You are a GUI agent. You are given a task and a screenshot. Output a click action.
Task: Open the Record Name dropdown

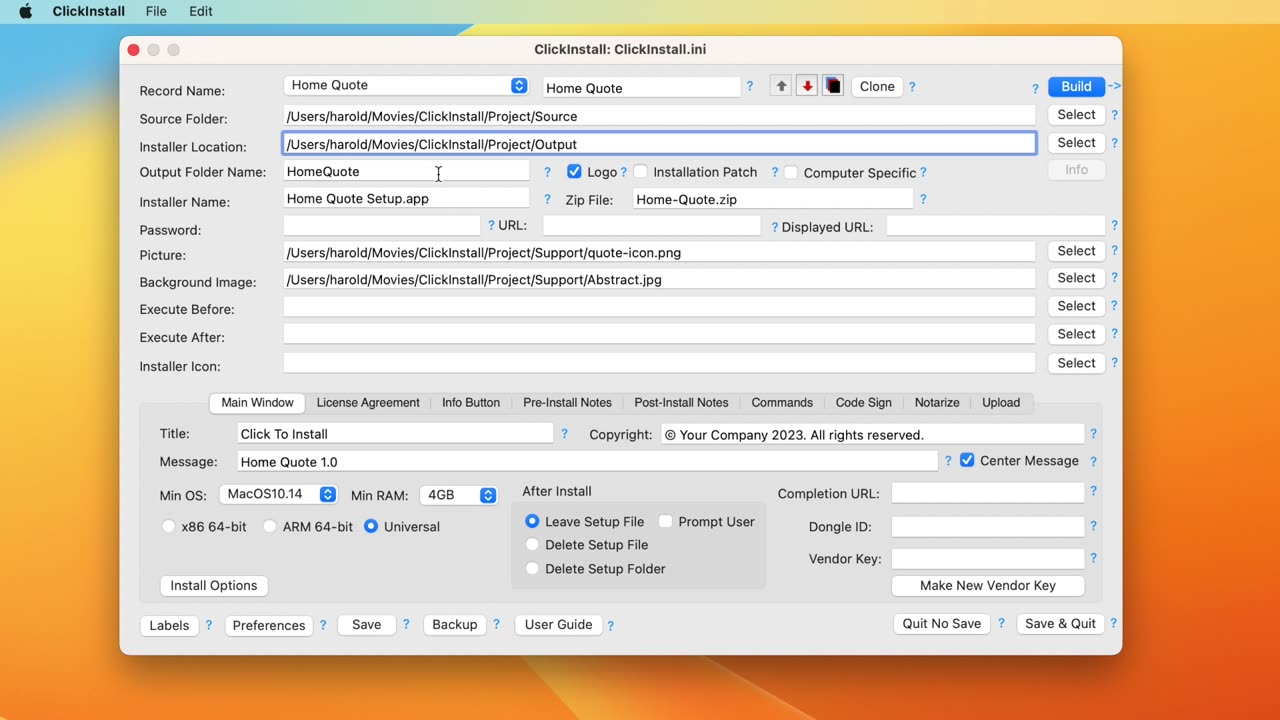[x=407, y=85]
